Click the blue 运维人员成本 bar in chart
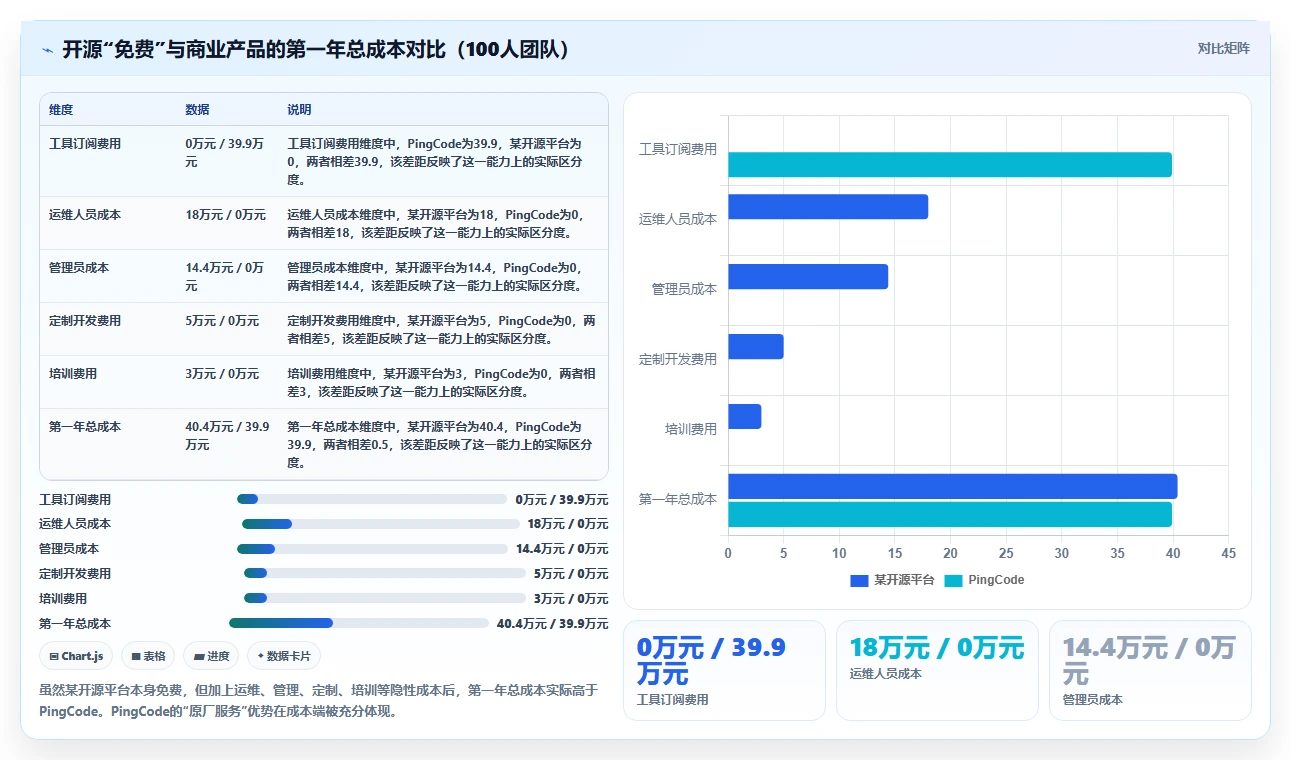This screenshot has width=1291, height=760. point(828,207)
